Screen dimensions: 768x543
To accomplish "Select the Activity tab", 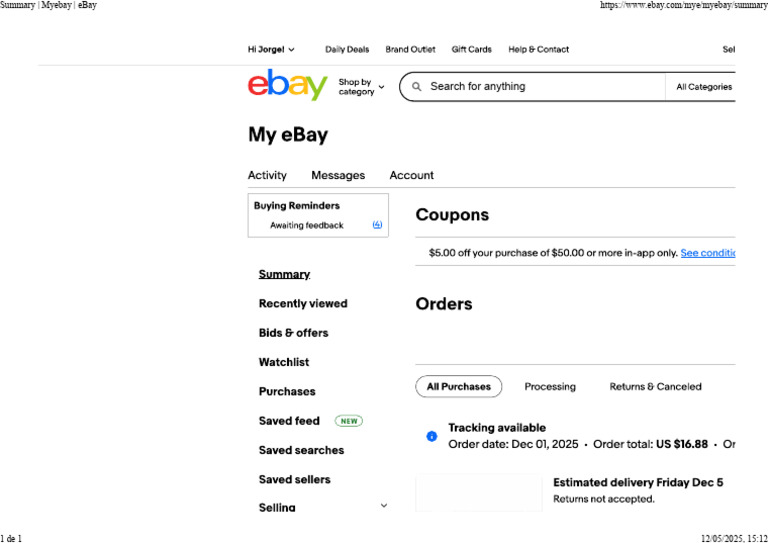I will click(x=267, y=175).
